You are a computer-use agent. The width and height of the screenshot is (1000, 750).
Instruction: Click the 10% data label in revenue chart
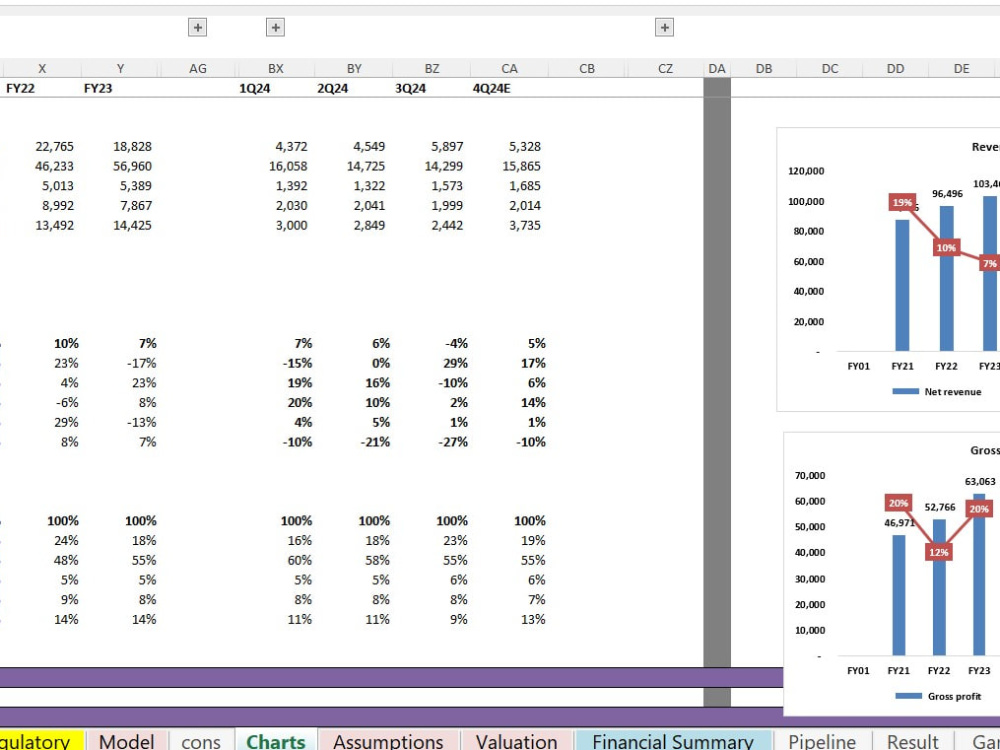(x=946, y=247)
